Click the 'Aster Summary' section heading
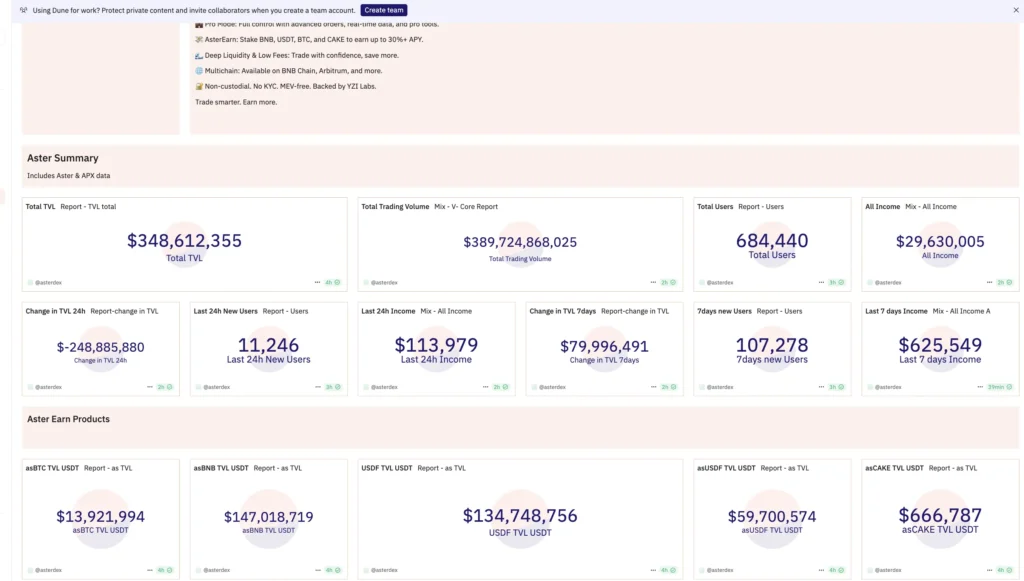1024x581 pixels. [x=63, y=158]
